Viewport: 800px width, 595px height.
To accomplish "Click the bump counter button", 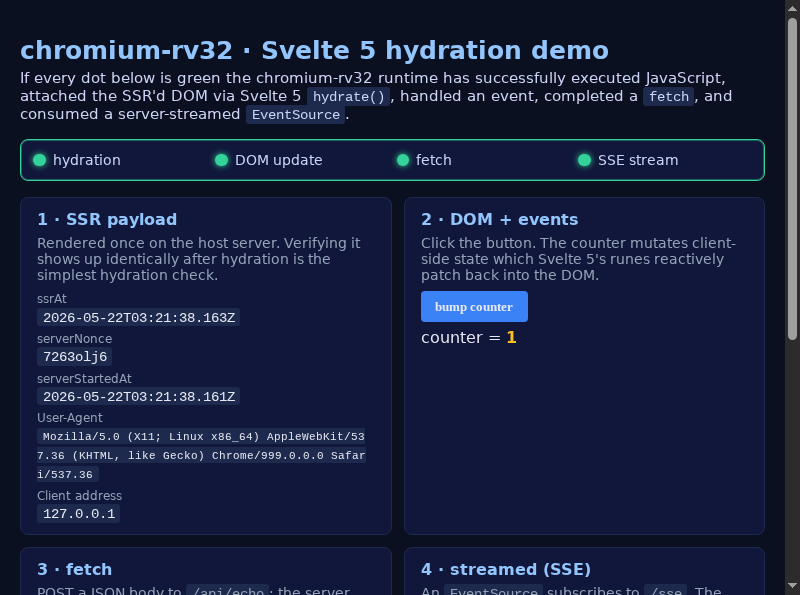I will 474,307.
